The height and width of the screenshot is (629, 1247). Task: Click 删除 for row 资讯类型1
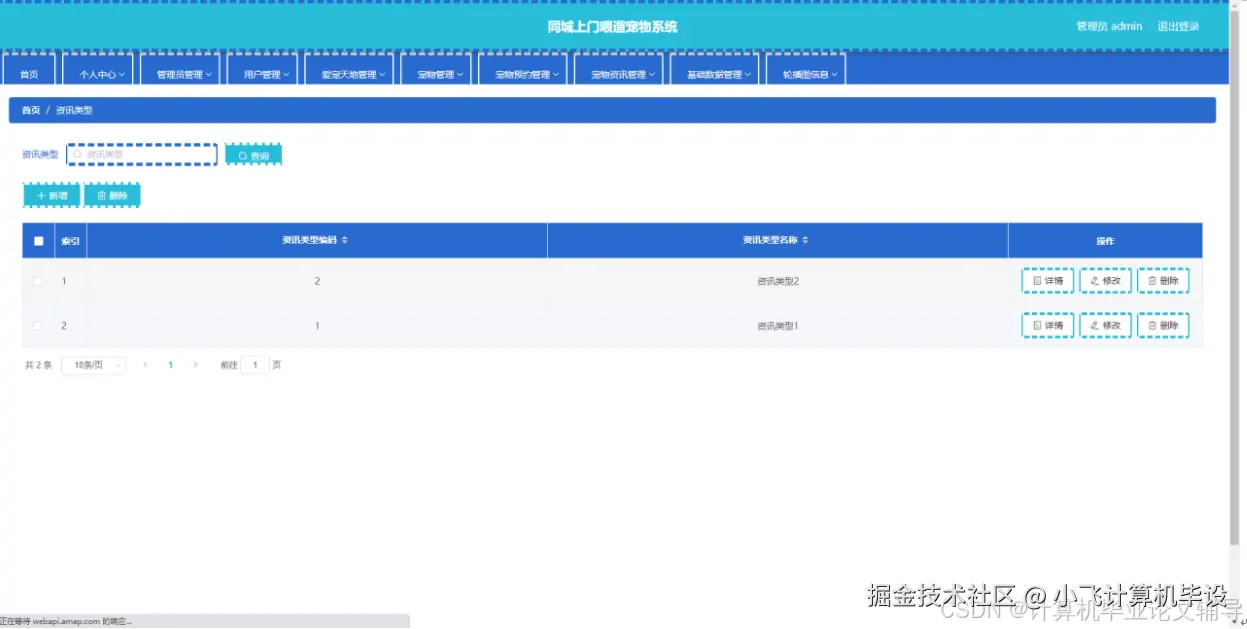click(x=1163, y=325)
